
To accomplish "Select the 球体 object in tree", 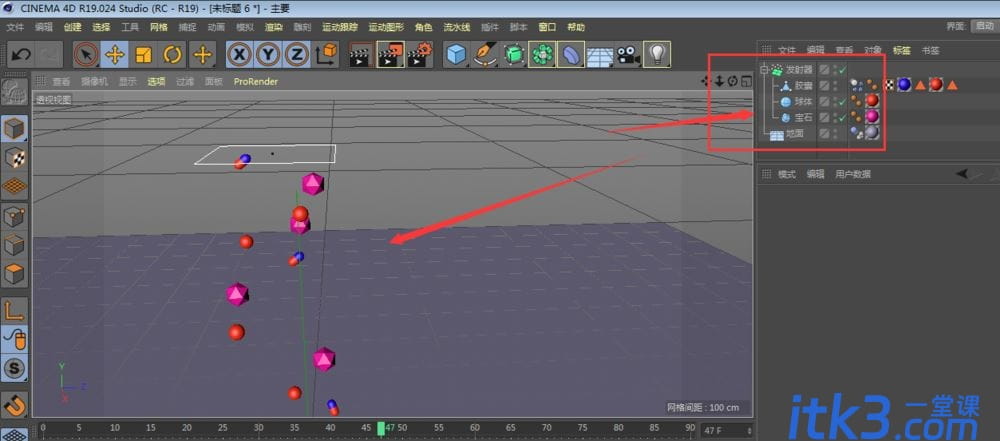I will point(803,101).
